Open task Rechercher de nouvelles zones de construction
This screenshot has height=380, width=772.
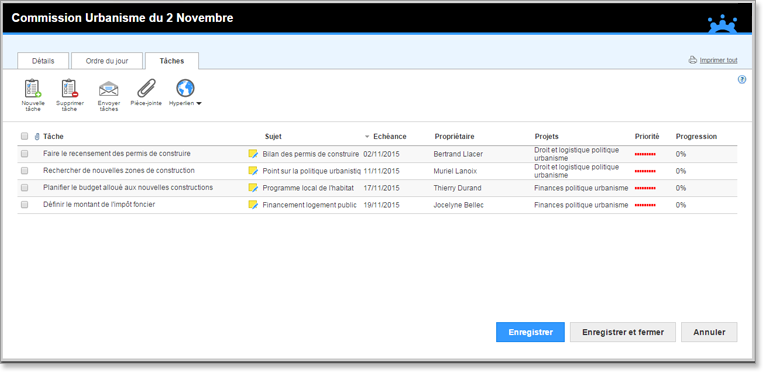pyautogui.click(x=119, y=170)
